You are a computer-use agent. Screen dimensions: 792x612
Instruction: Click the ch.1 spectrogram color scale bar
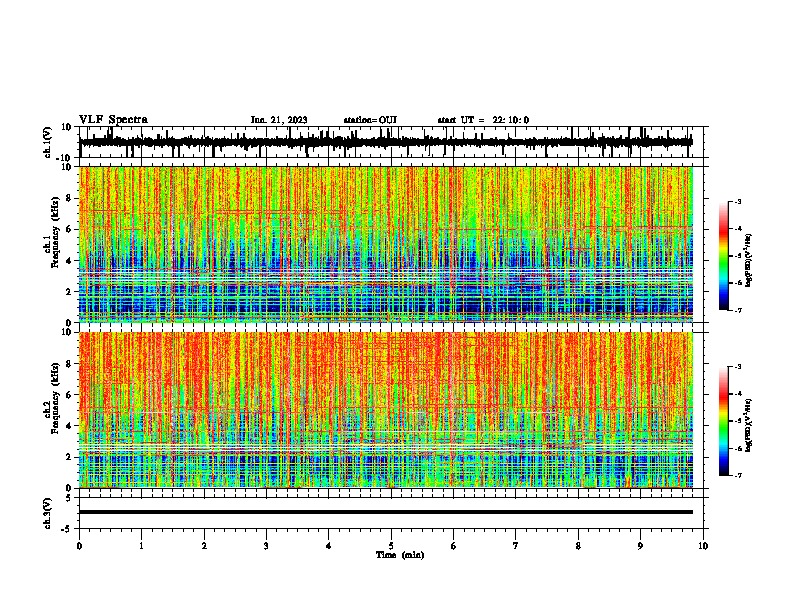(x=723, y=256)
